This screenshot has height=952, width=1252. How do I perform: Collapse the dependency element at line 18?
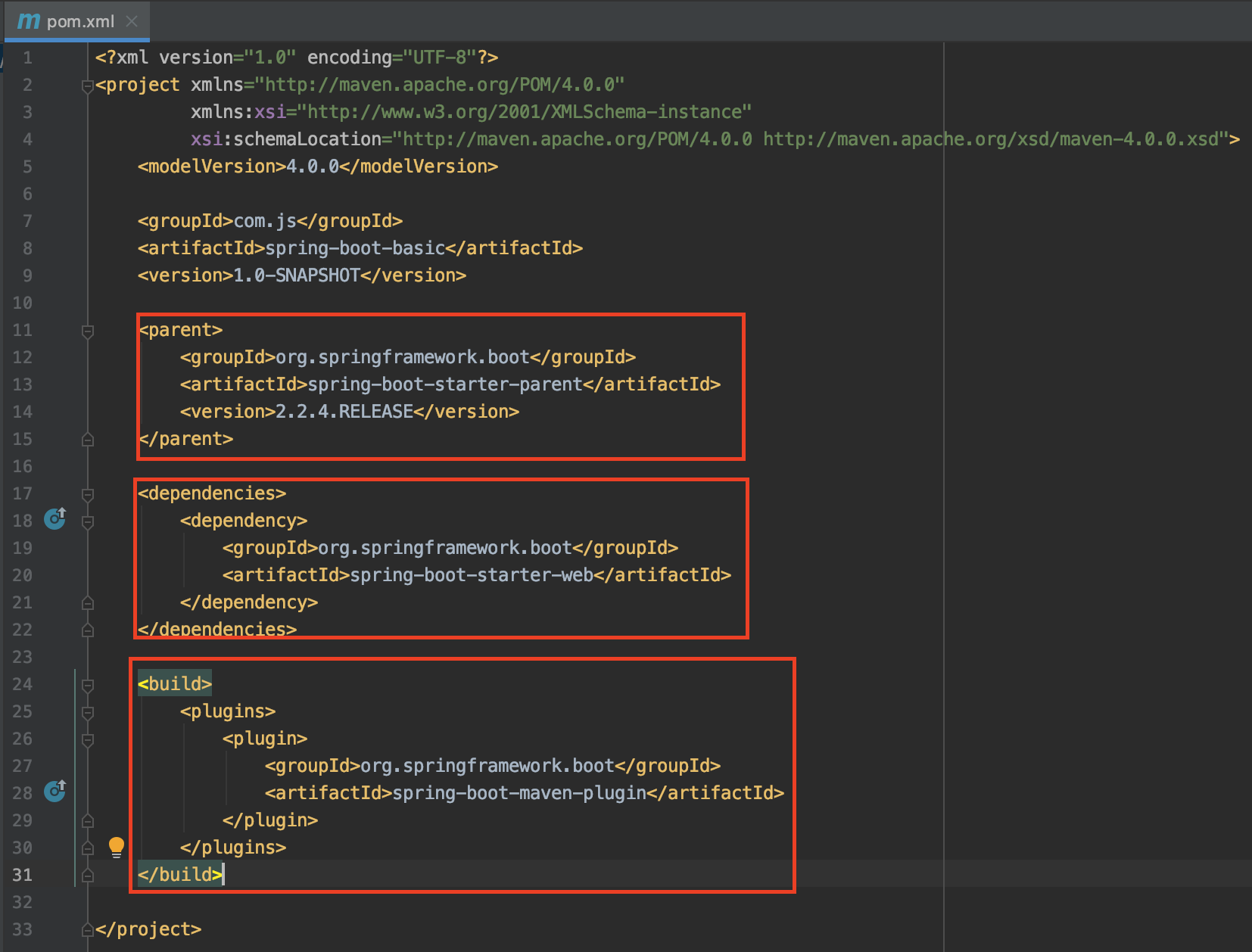(x=87, y=521)
